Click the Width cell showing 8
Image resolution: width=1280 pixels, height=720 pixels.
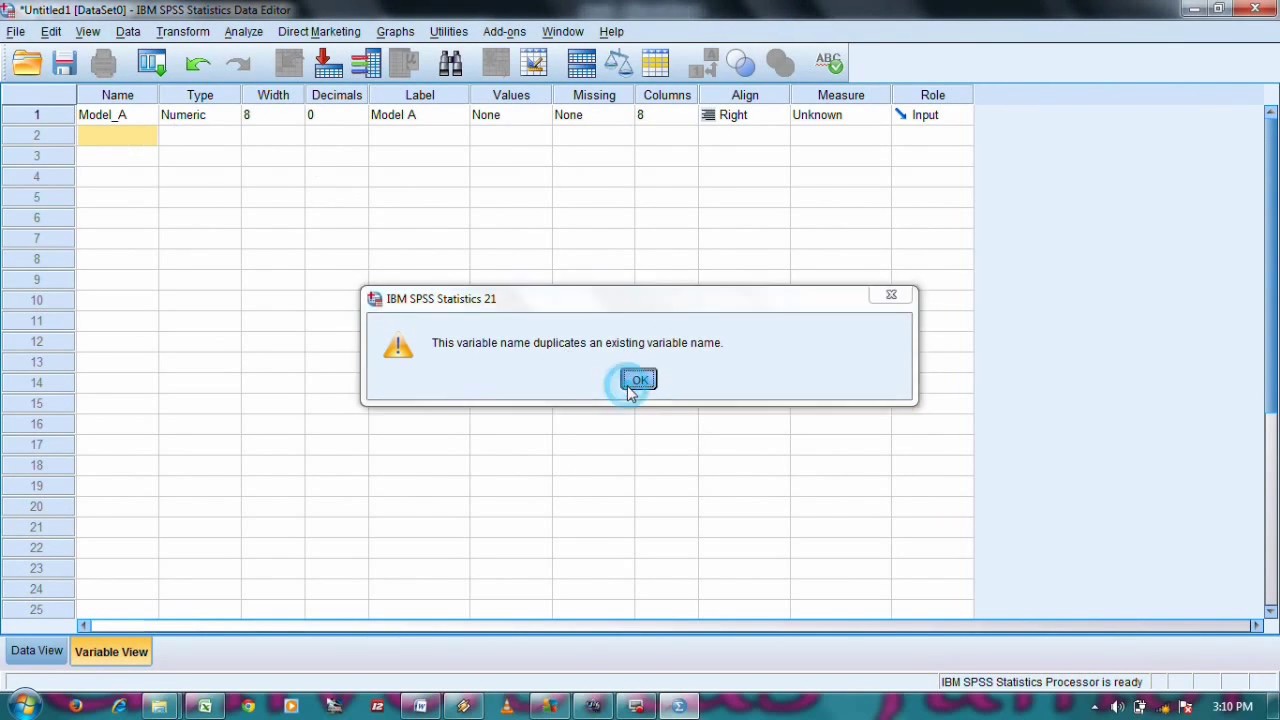(273, 115)
